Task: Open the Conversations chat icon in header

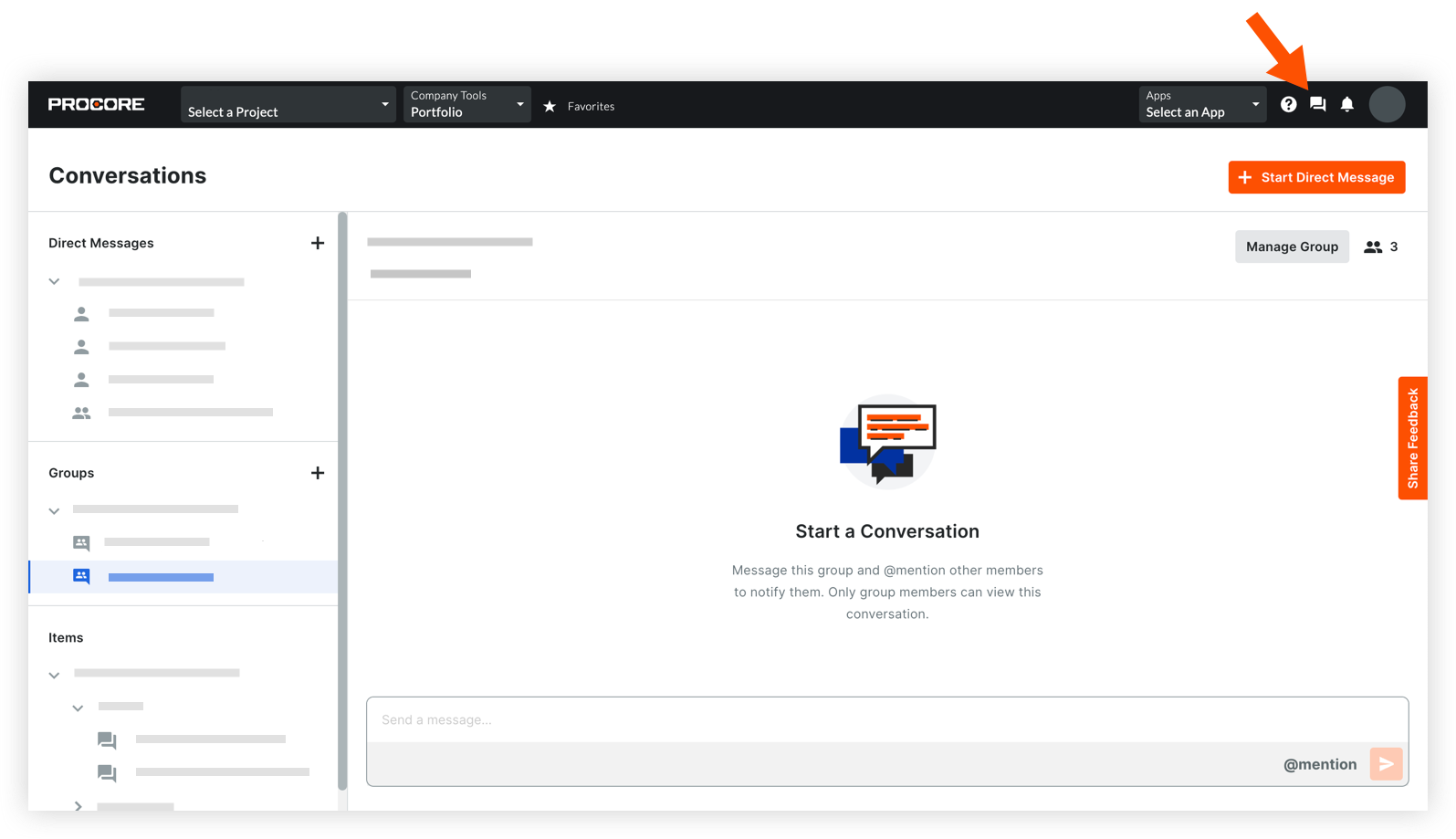Action: pyautogui.click(x=1317, y=104)
